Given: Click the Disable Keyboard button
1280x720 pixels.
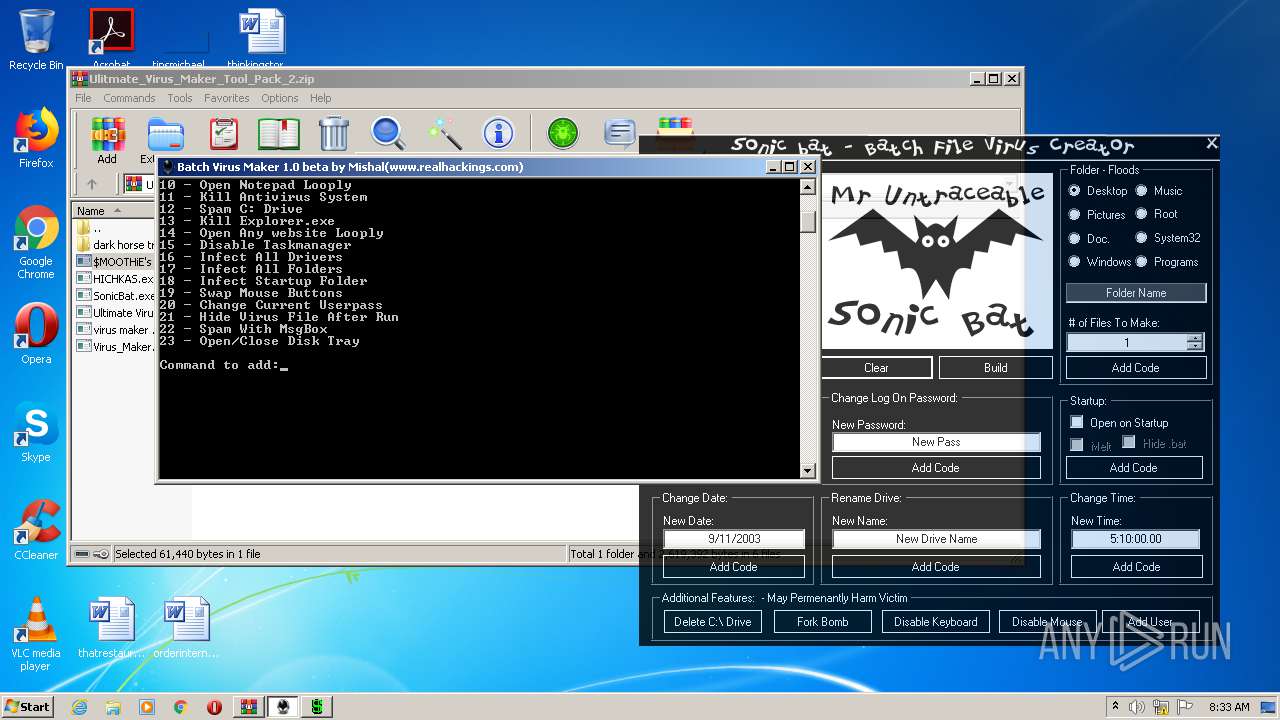Looking at the screenshot, I should (x=936, y=621).
